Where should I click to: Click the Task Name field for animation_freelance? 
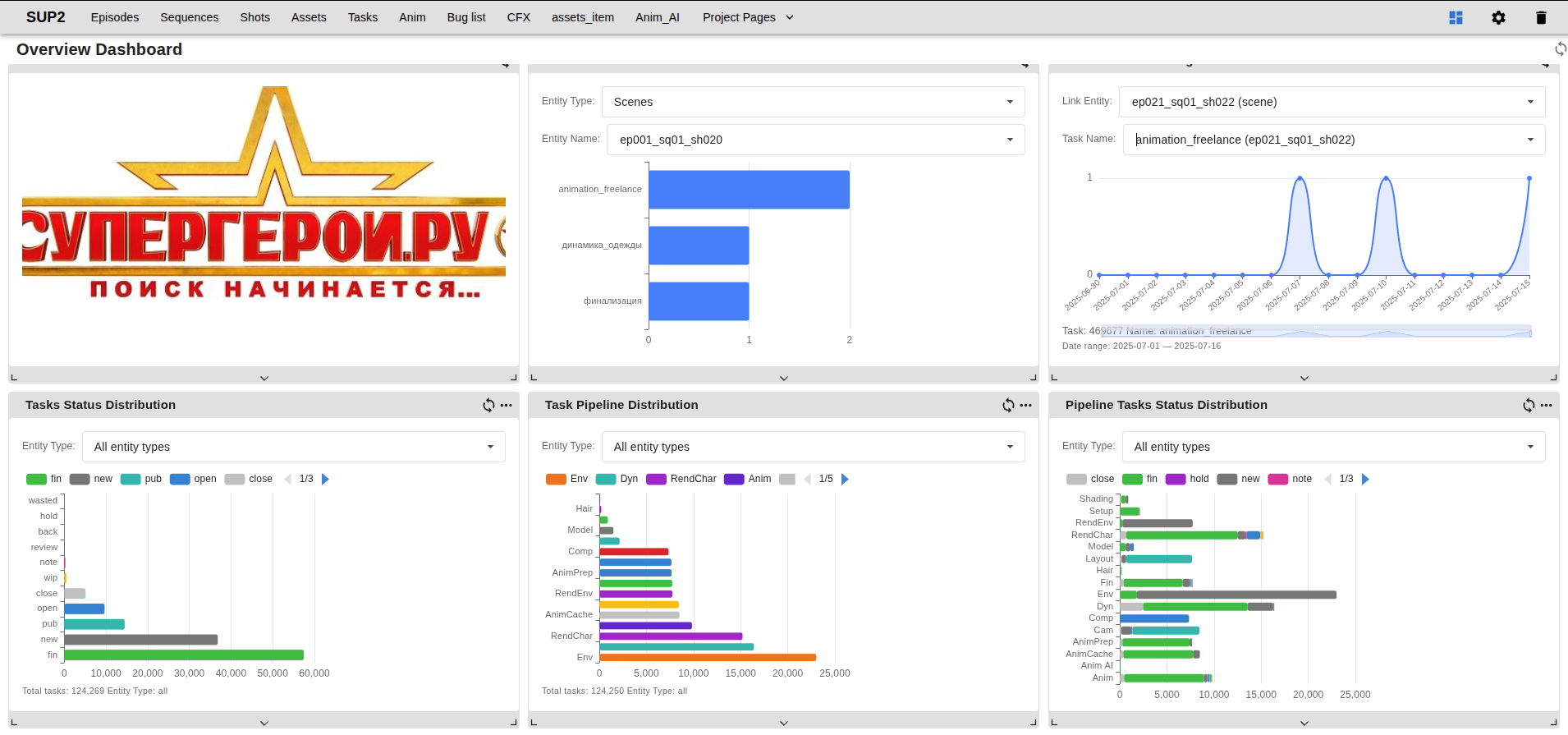pyautogui.click(x=1334, y=140)
